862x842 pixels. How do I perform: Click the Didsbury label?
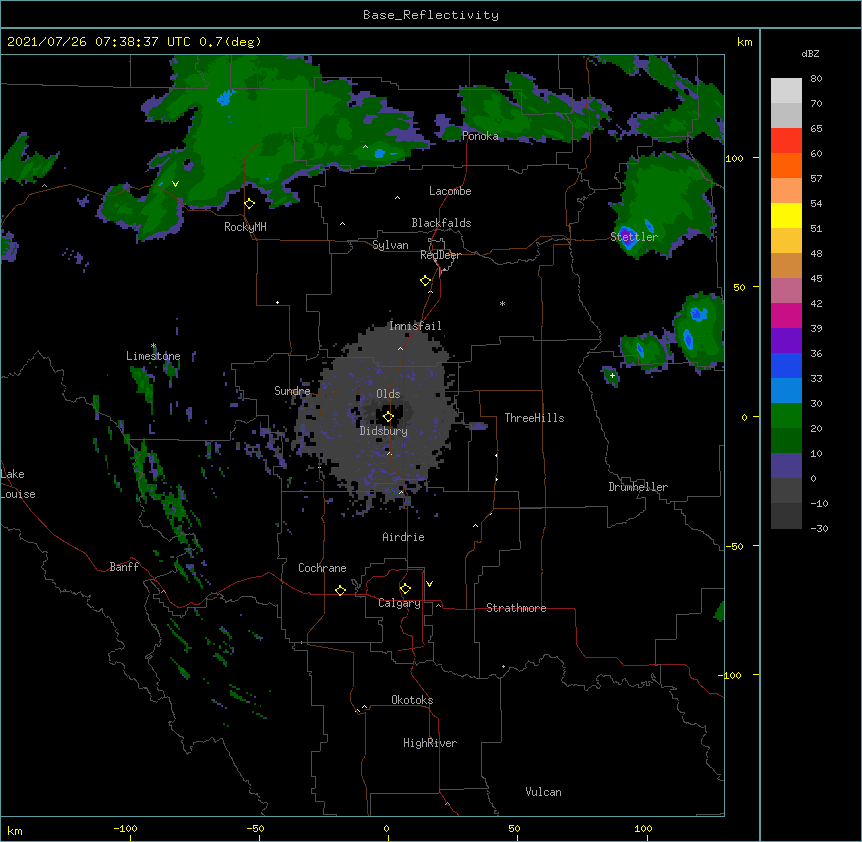(384, 431)
